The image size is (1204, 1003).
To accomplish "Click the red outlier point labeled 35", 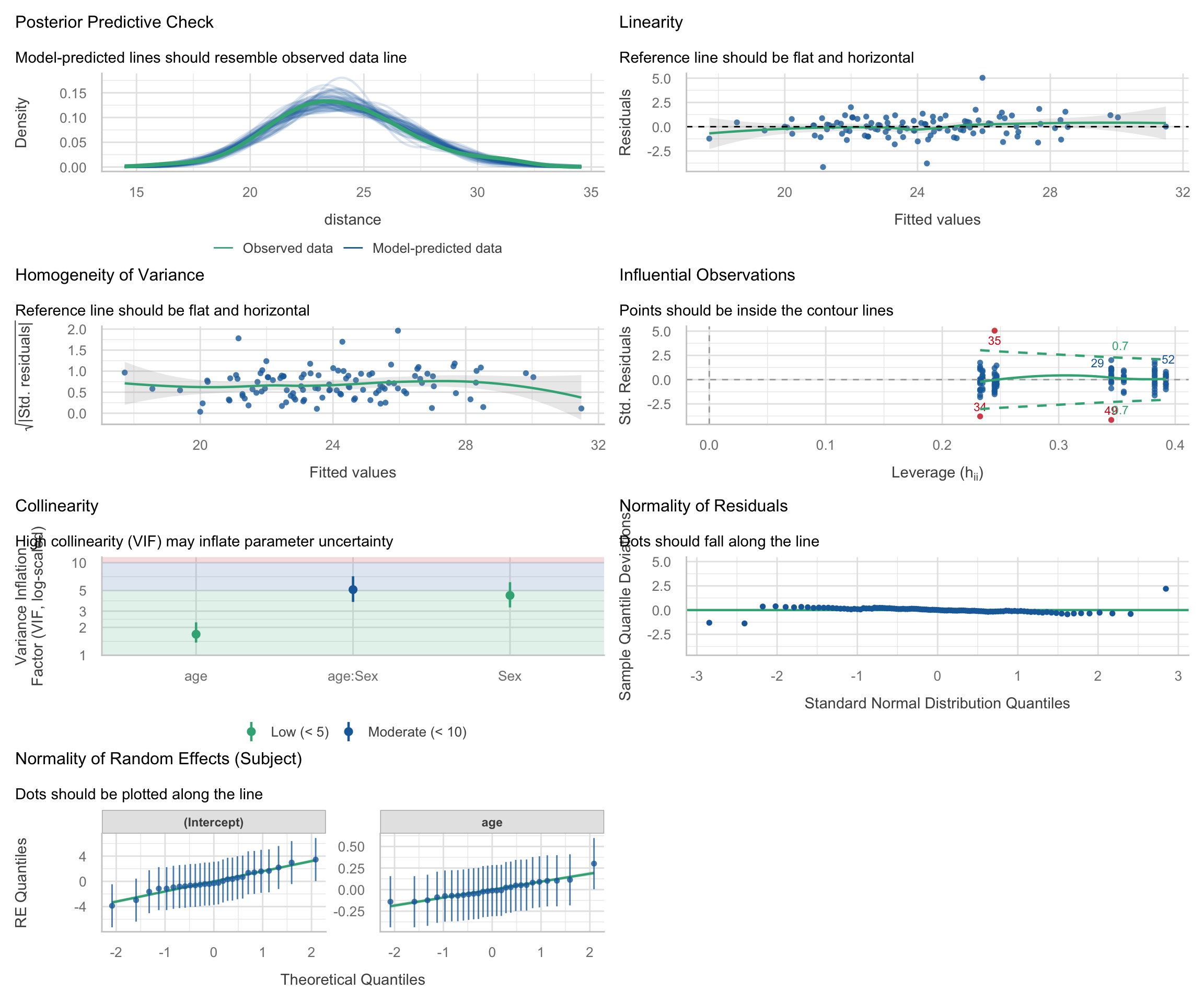I will coord(994,331).
